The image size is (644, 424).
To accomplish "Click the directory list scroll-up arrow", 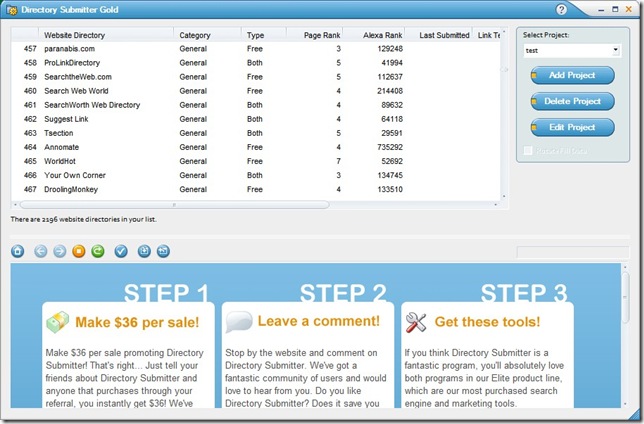I will pos(504,32).
